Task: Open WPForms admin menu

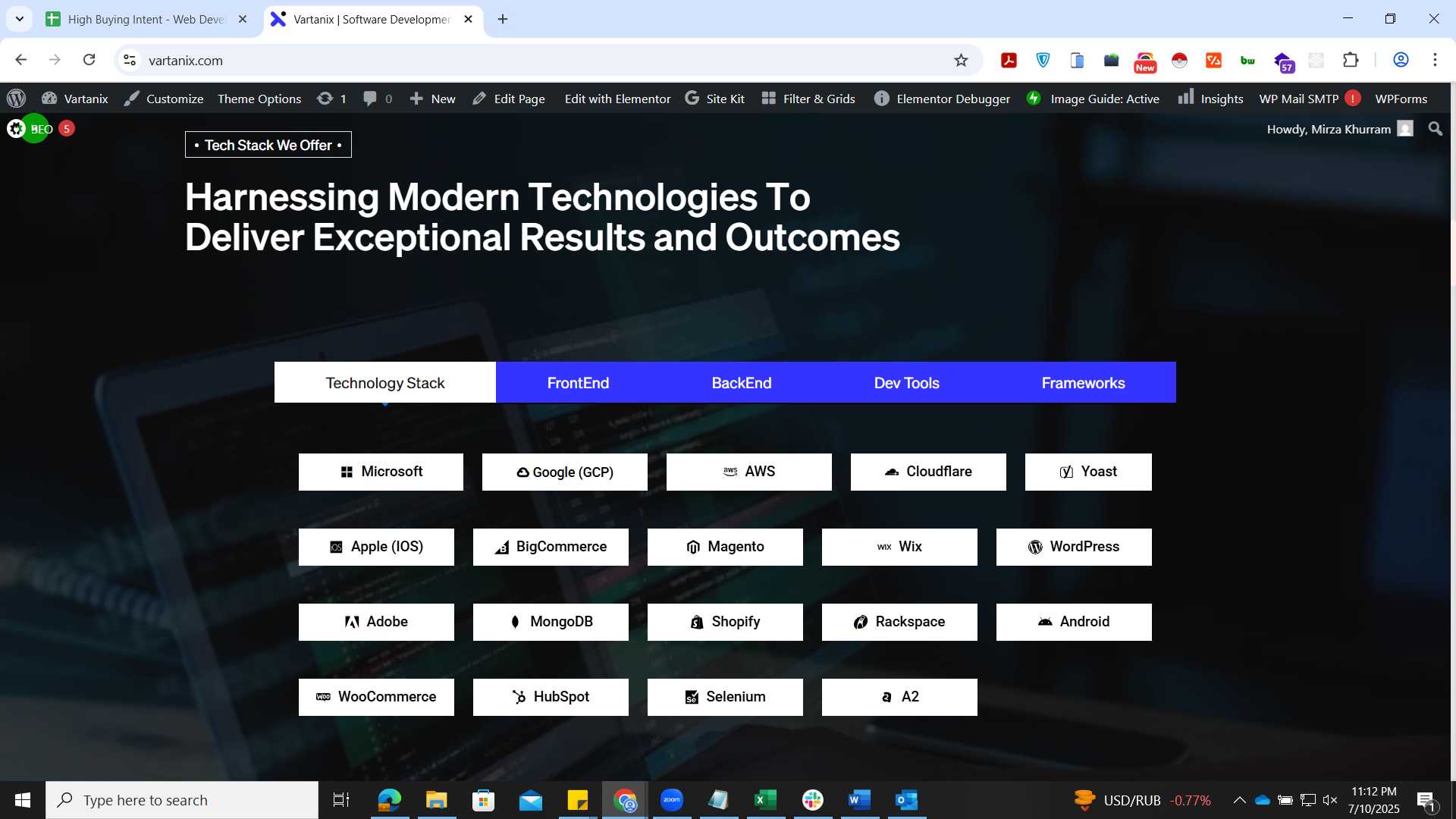Action: pyautogui.click(x=1401, y=99)
